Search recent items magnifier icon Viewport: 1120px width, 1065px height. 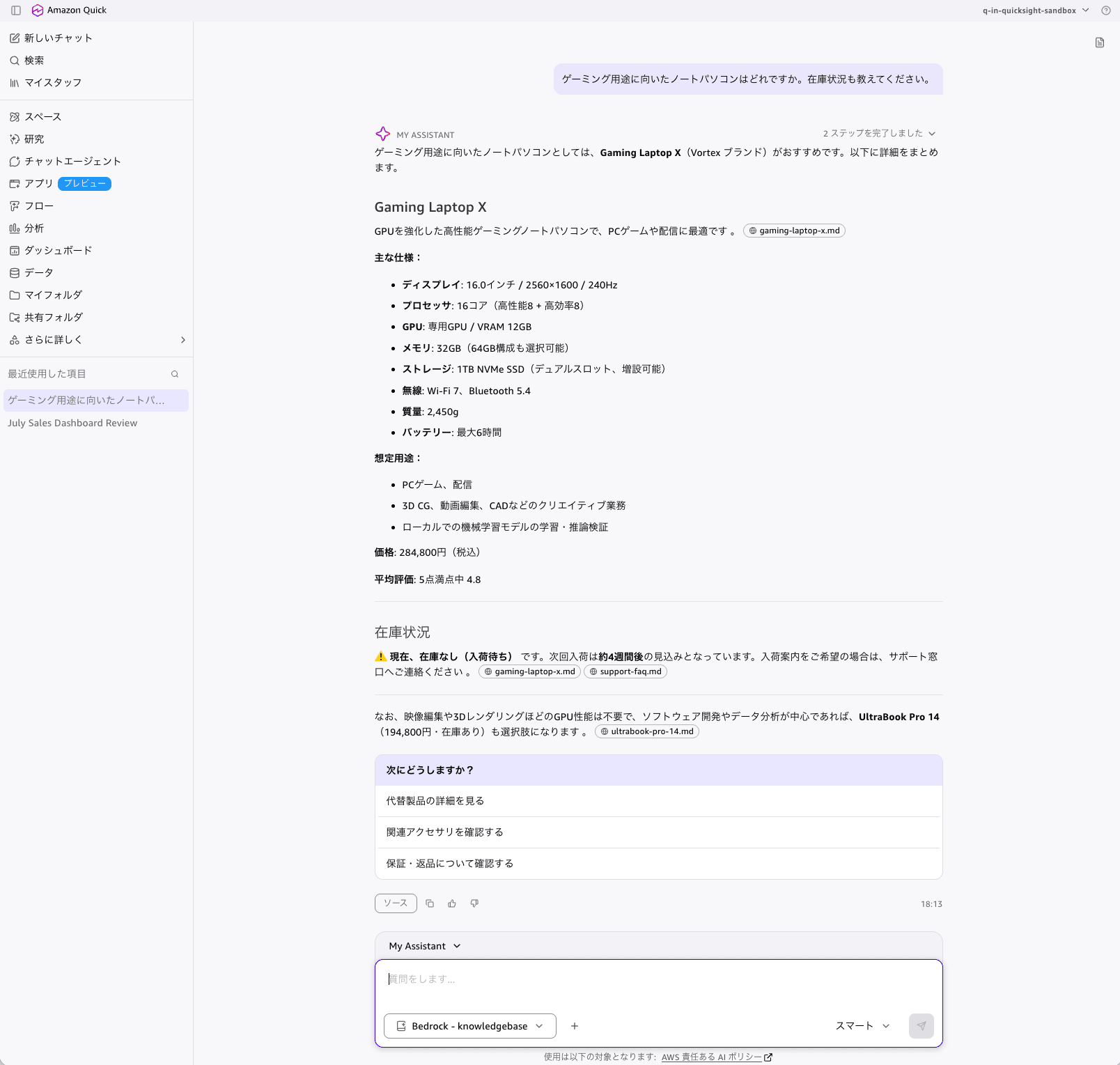tap(175, 374)
